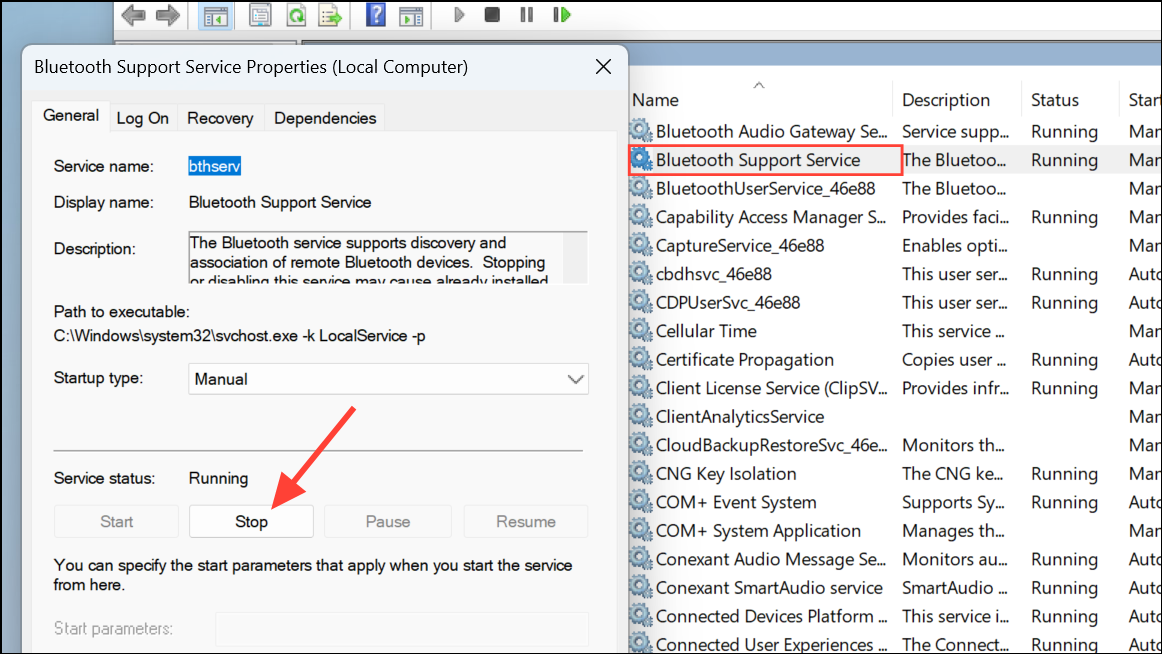
Task: Click the Back arrow in Services toolbar
Action: 133,15
